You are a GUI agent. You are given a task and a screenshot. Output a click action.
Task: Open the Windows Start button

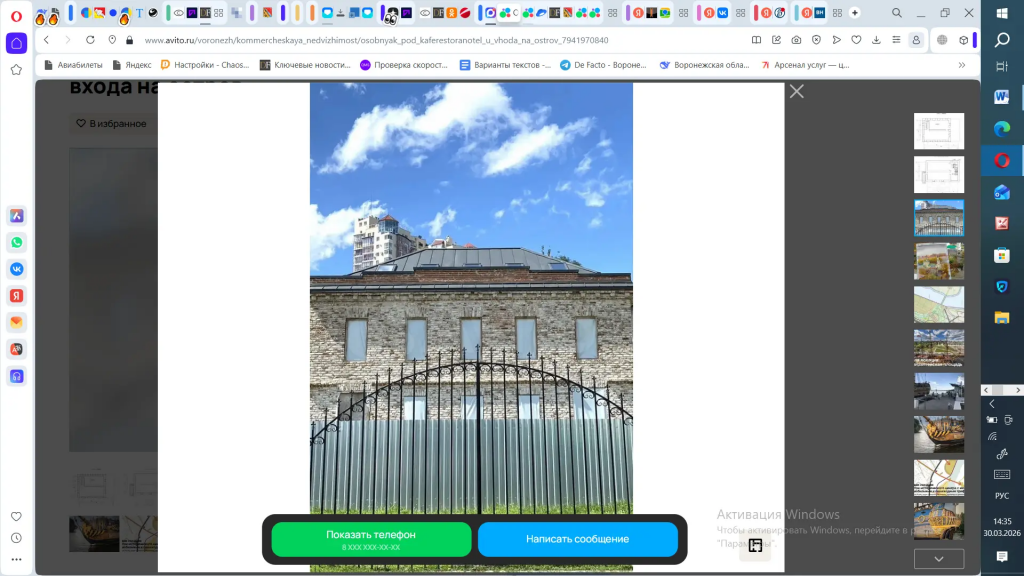(1002, 14)
